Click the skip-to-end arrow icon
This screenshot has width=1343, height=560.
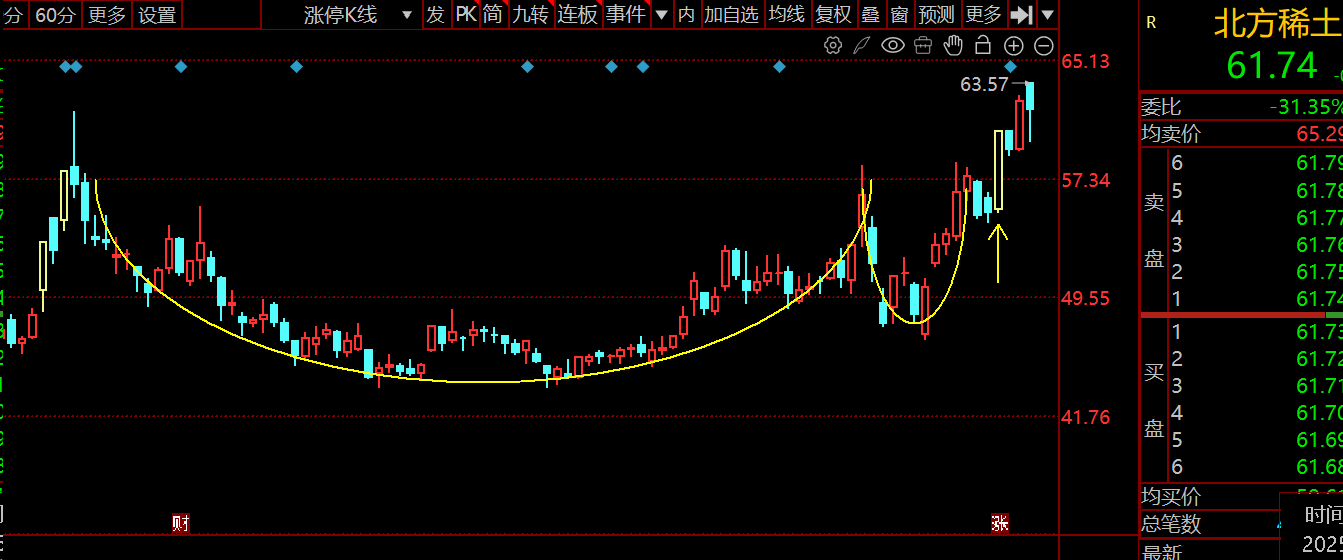click(x=1021, y=15)
